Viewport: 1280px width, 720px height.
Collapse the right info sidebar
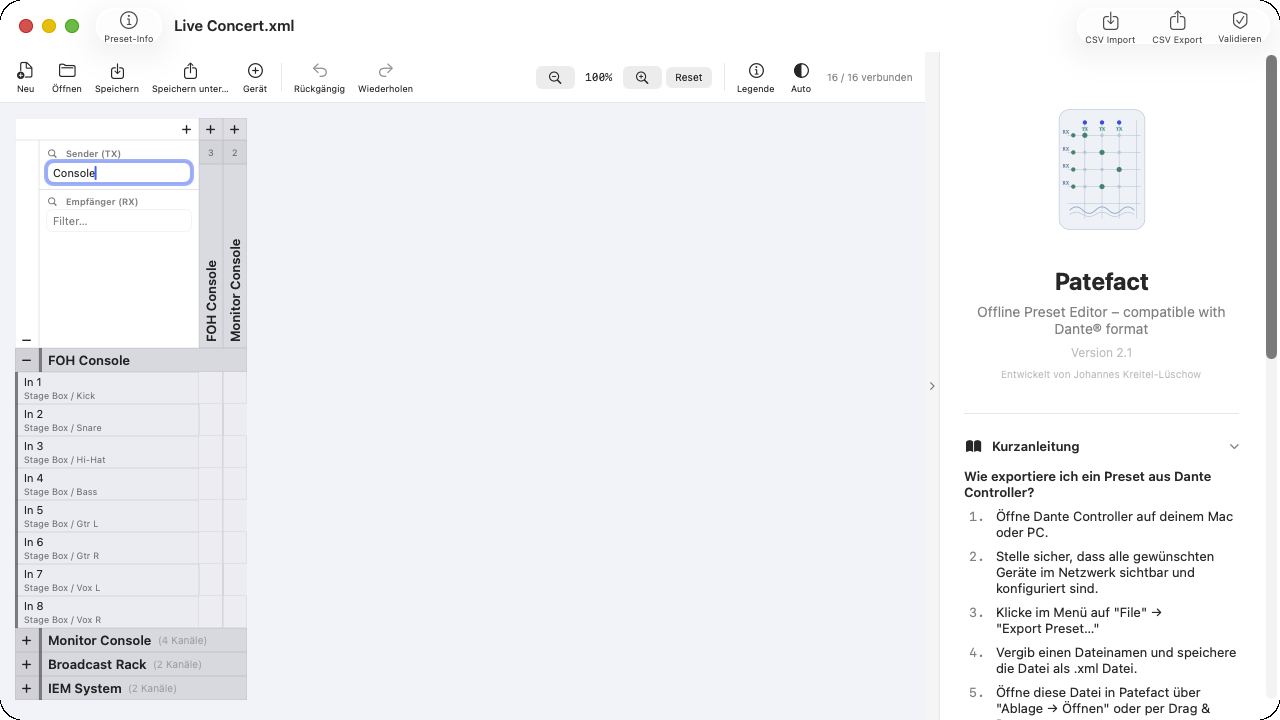[932, 386]
